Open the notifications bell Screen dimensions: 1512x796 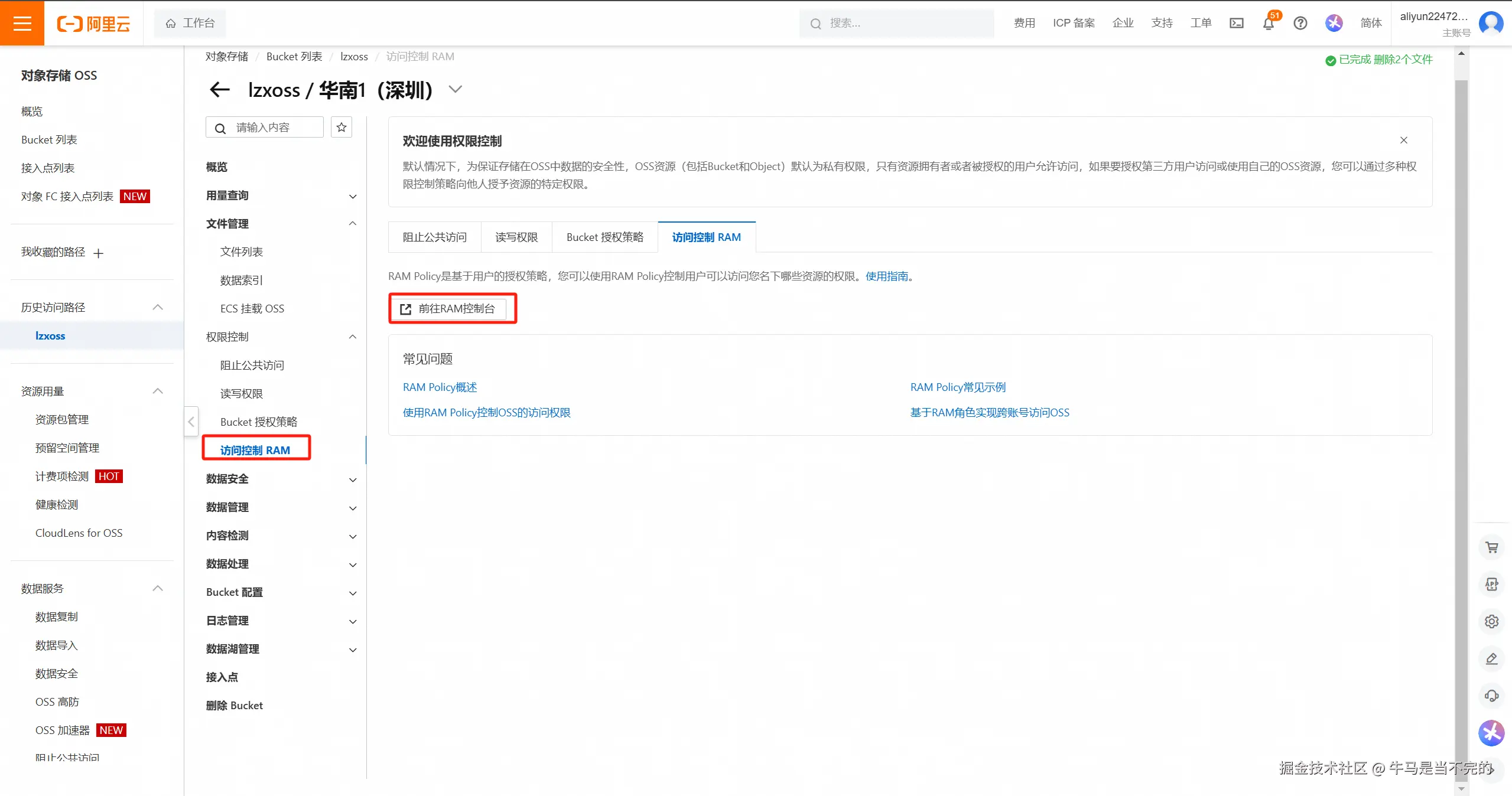[1269, 23]
